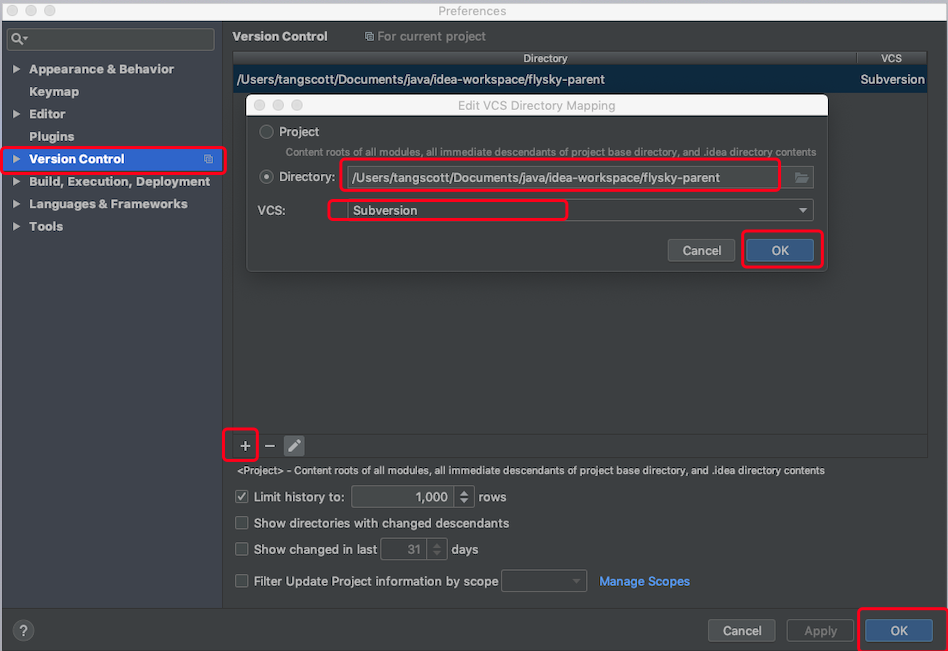Click the help question mark icon
This screenshot has width=948, height=651.
[23, 630]
